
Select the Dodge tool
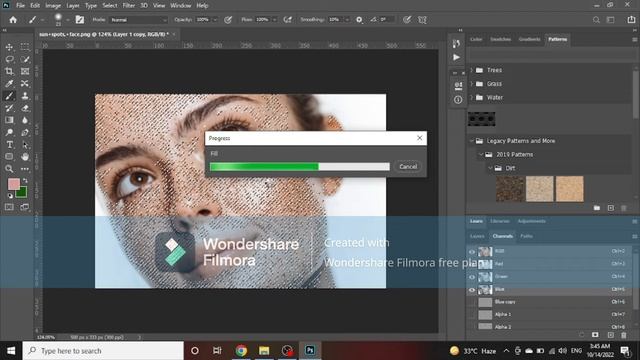point(9,132)
